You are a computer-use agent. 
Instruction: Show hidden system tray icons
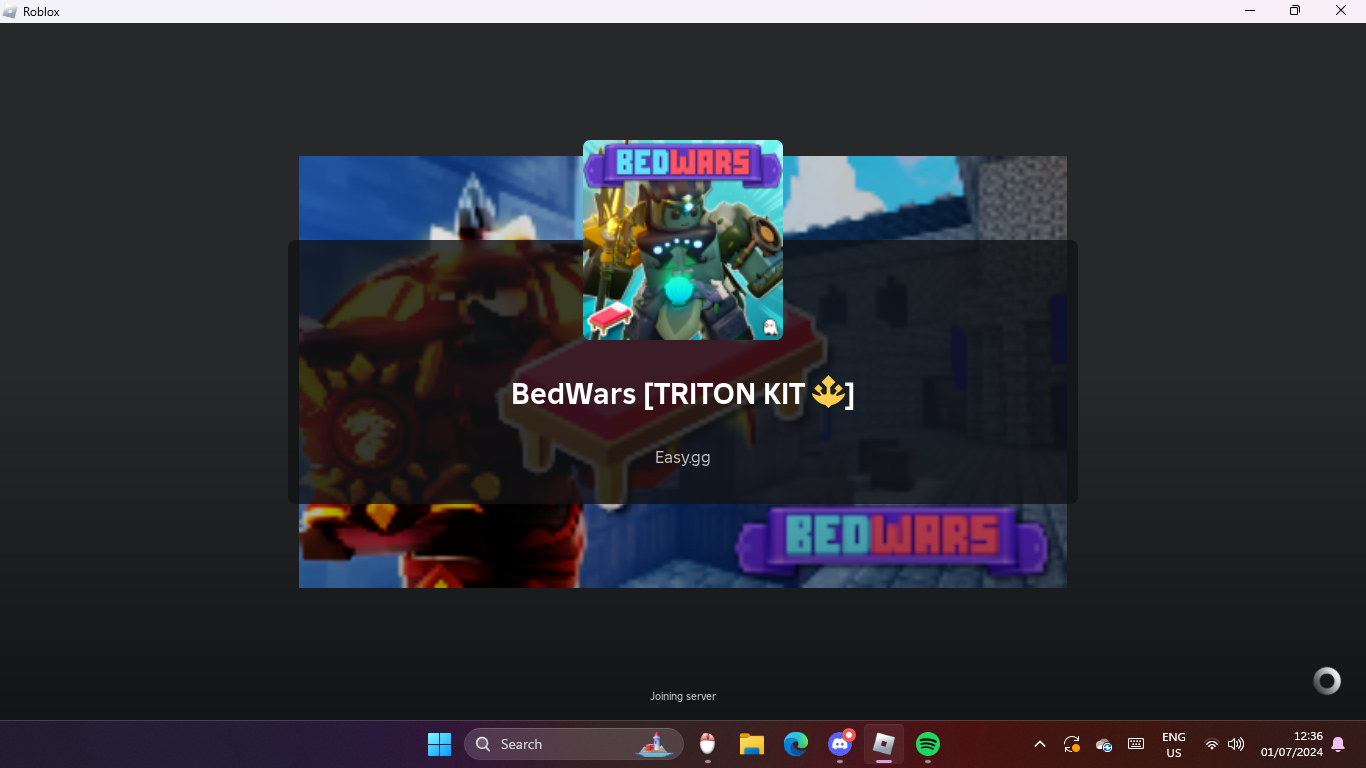(x=1040, y=744)
